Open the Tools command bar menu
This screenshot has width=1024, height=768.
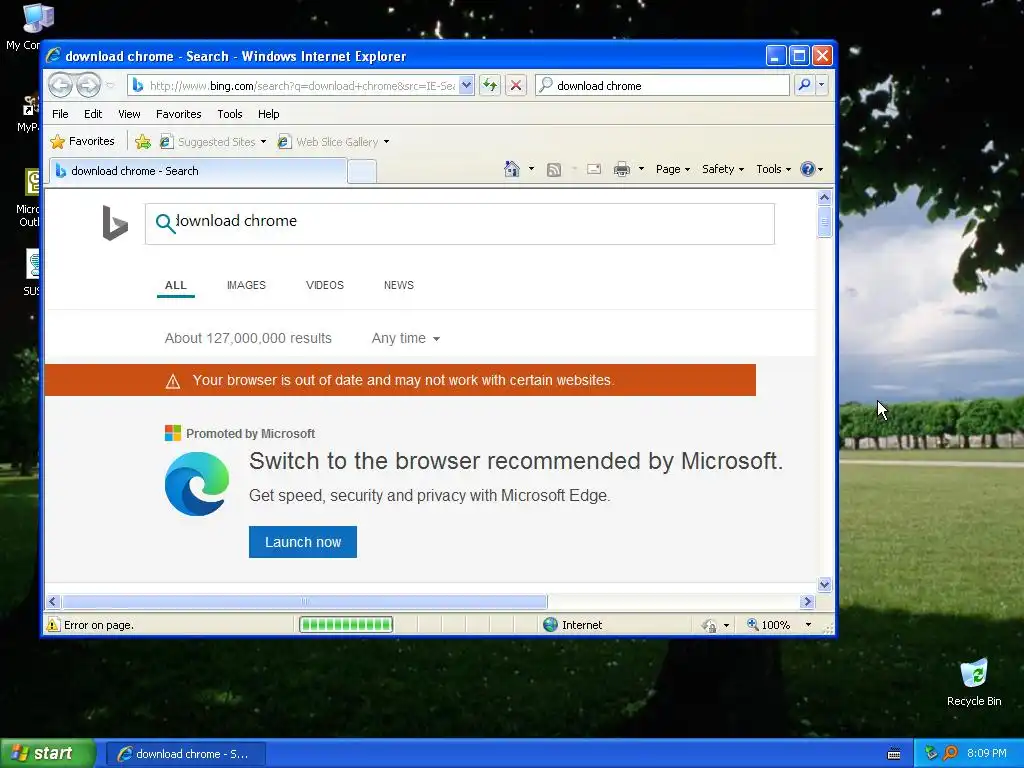pos(773,169)
